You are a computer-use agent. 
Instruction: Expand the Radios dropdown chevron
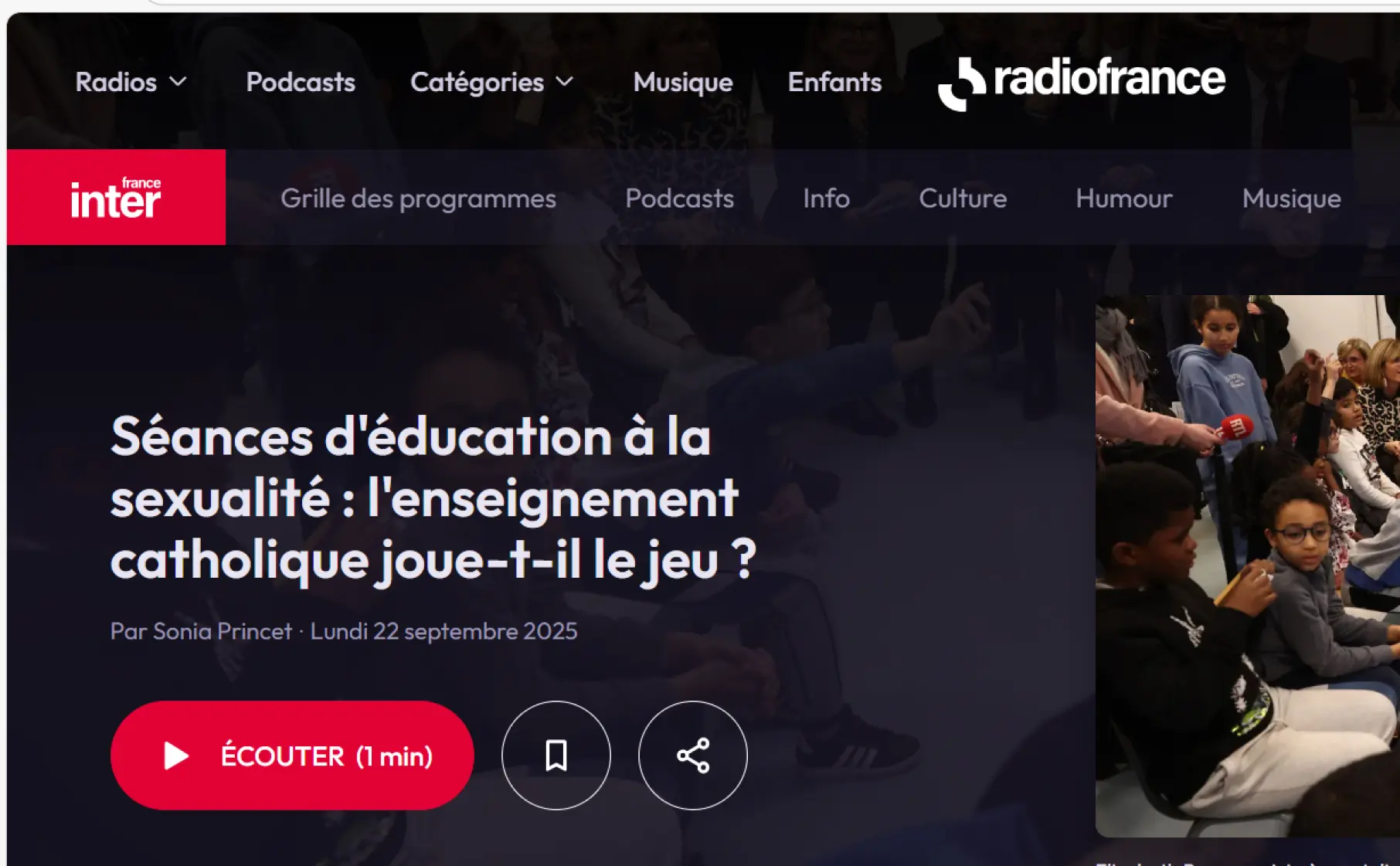coord(178,82)
